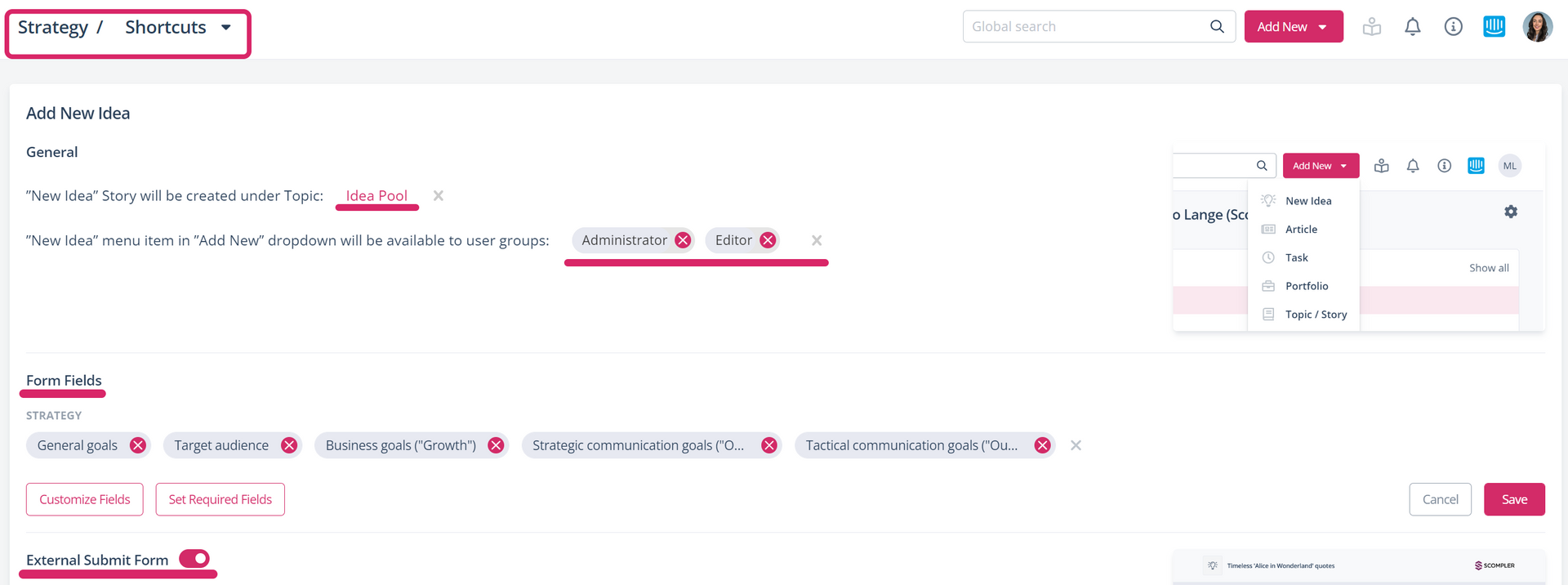Clear the Idea Pool topic selection

[439, 196]
